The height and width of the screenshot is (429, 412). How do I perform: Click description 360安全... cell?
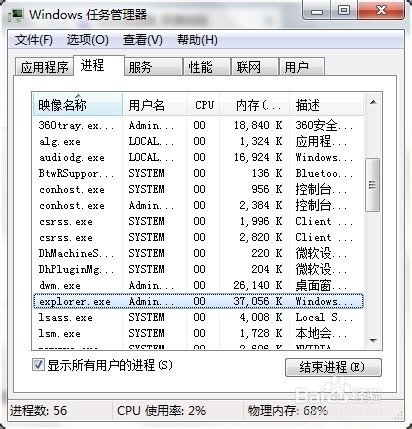pyautogui.click(x=324, y=125)
